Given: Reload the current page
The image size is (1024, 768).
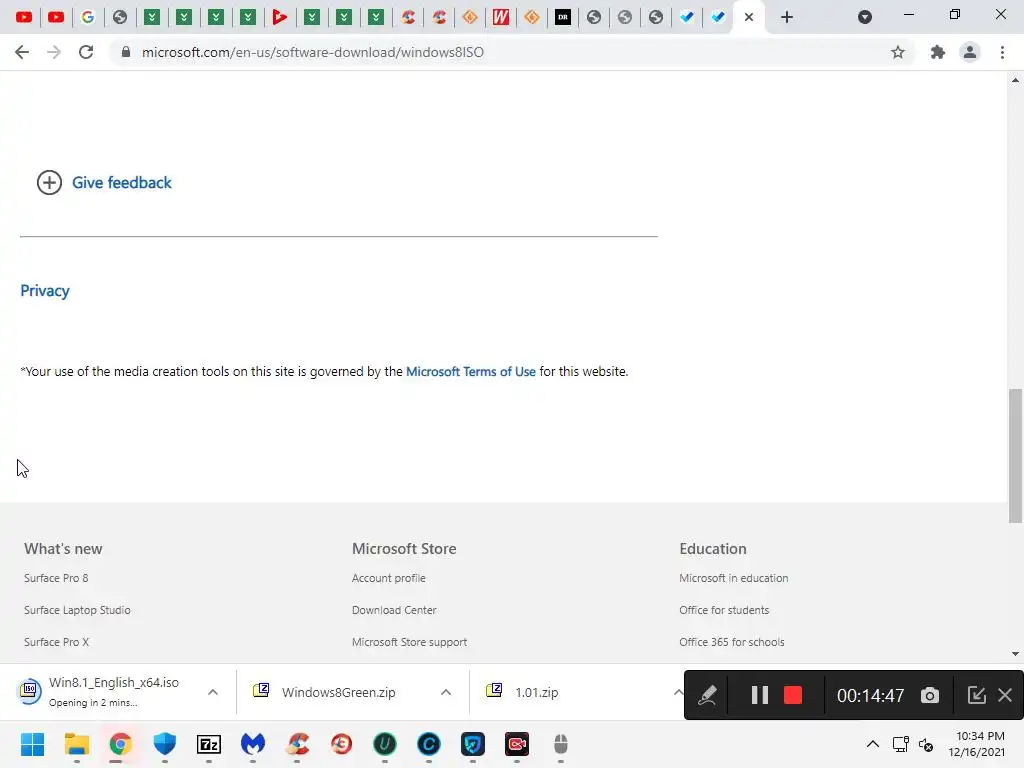Looking at the screenshot, I should tap(86, 52).
